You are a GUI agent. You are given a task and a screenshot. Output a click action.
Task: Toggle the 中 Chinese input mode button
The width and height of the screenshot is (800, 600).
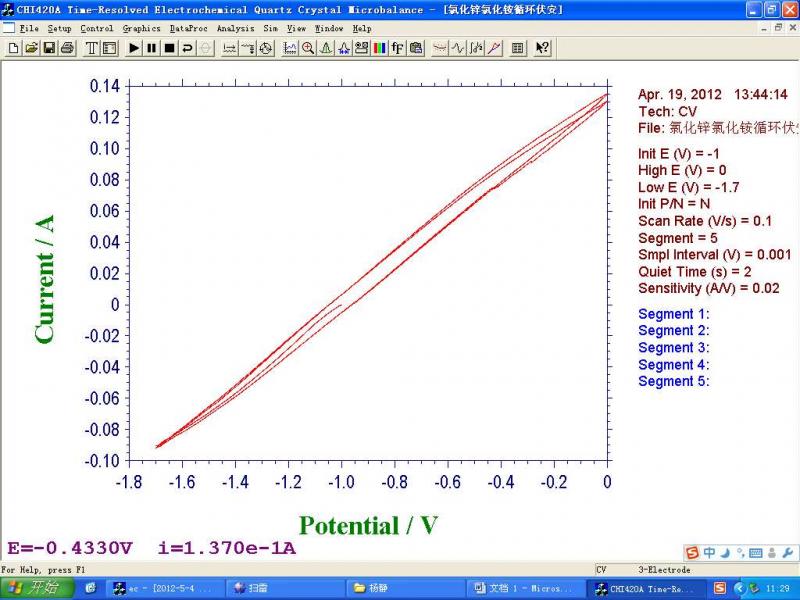[709, 553]
